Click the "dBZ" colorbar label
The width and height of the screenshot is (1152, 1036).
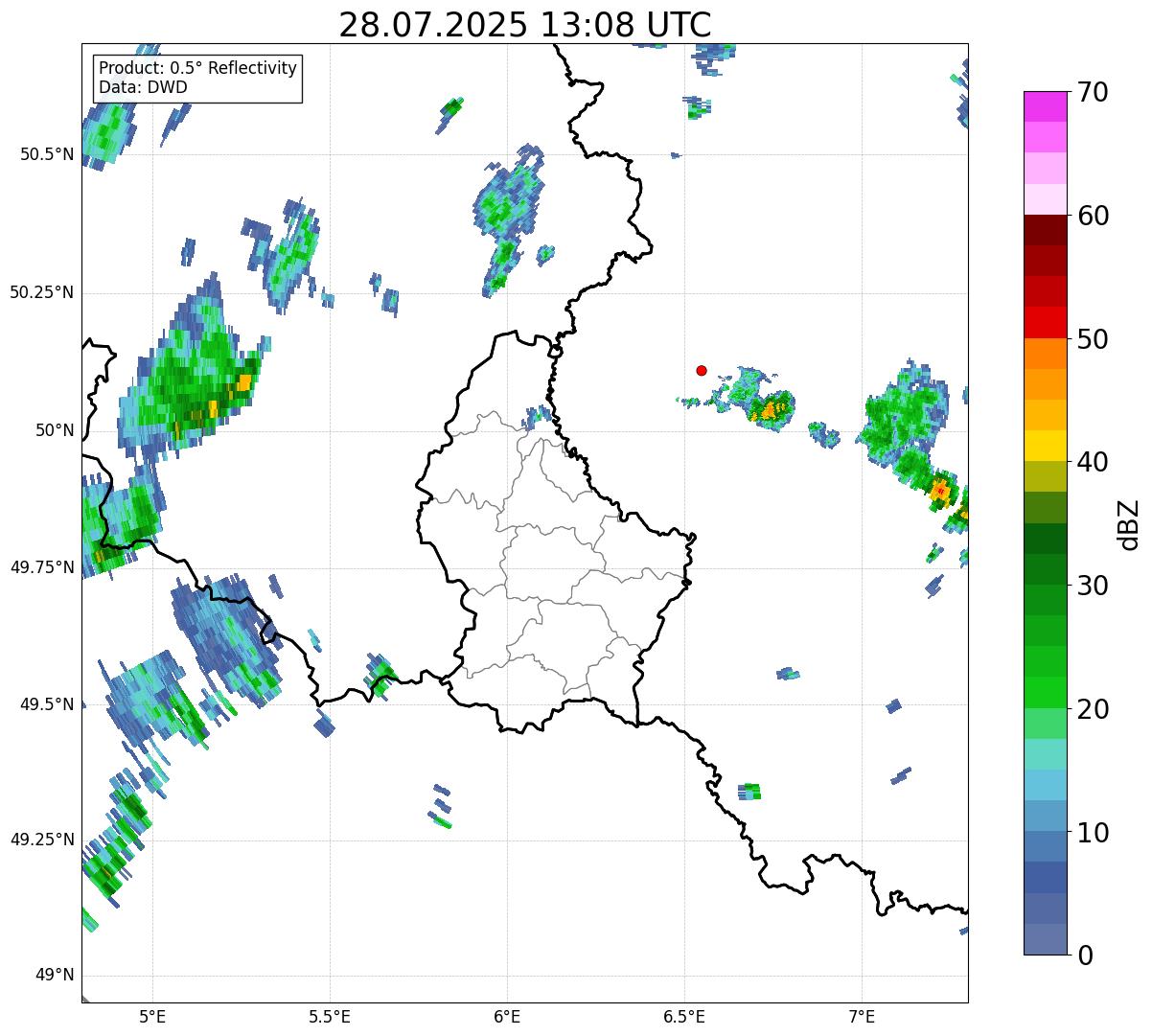click(x=1129, y=524)
